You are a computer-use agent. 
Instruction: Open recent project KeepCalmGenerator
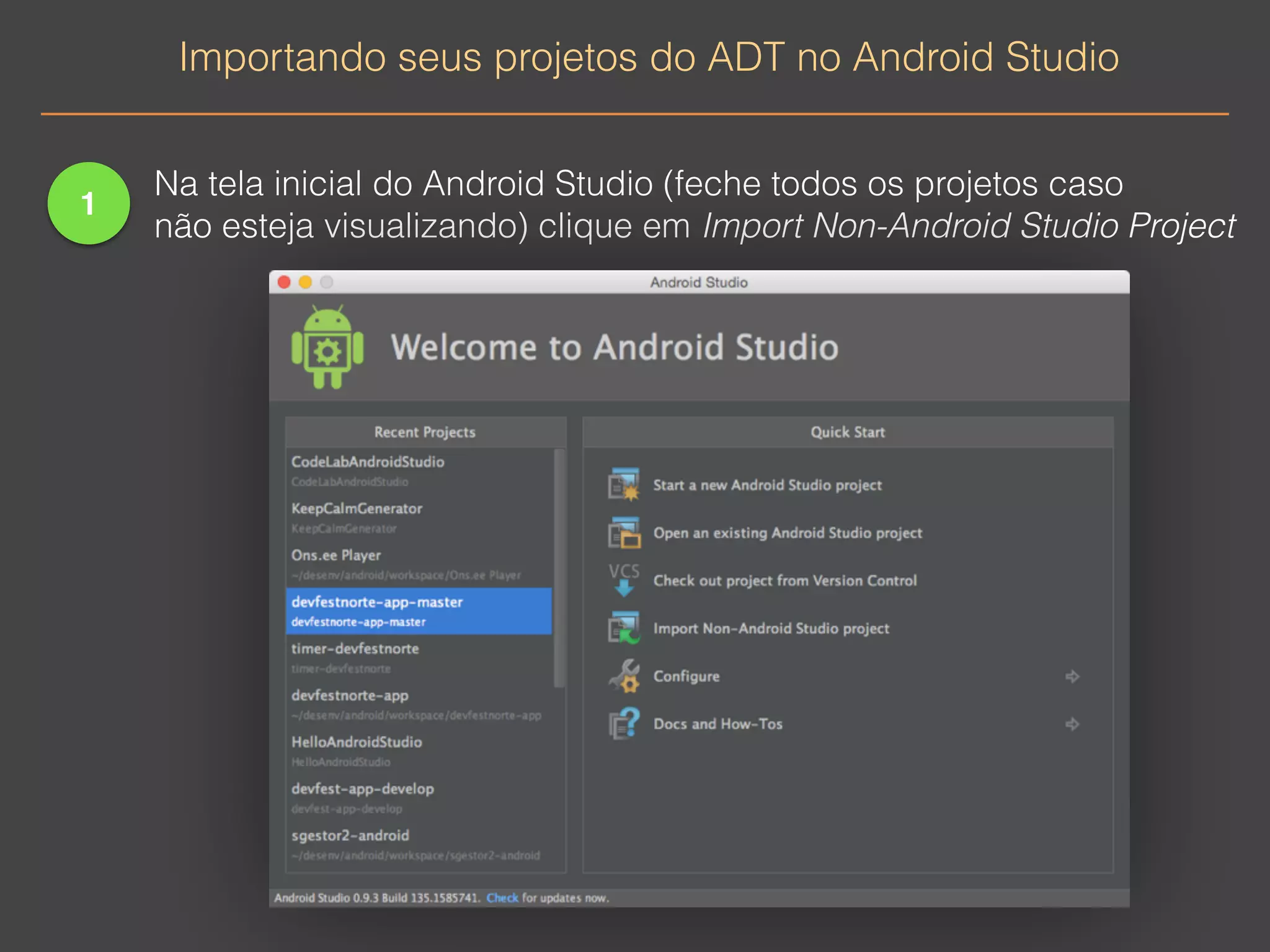pos(419,518)
